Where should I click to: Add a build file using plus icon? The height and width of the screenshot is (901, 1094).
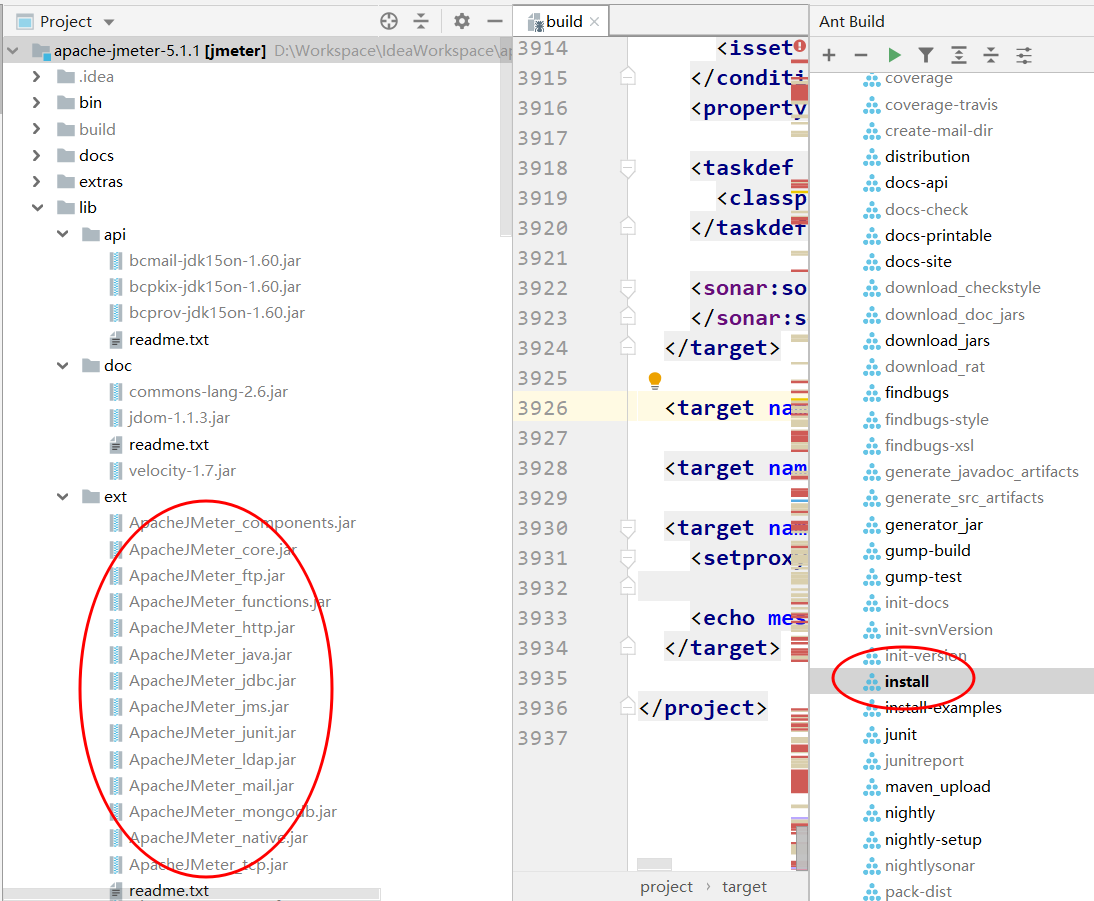click(x=828, y=54)
